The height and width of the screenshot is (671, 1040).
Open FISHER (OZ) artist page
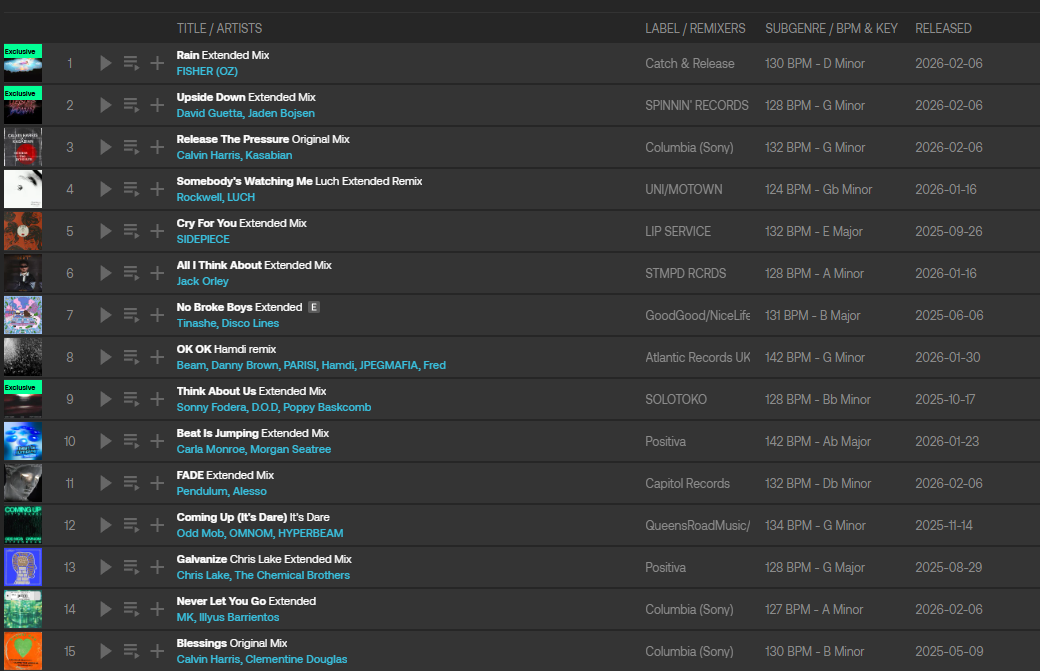point(207,72)
